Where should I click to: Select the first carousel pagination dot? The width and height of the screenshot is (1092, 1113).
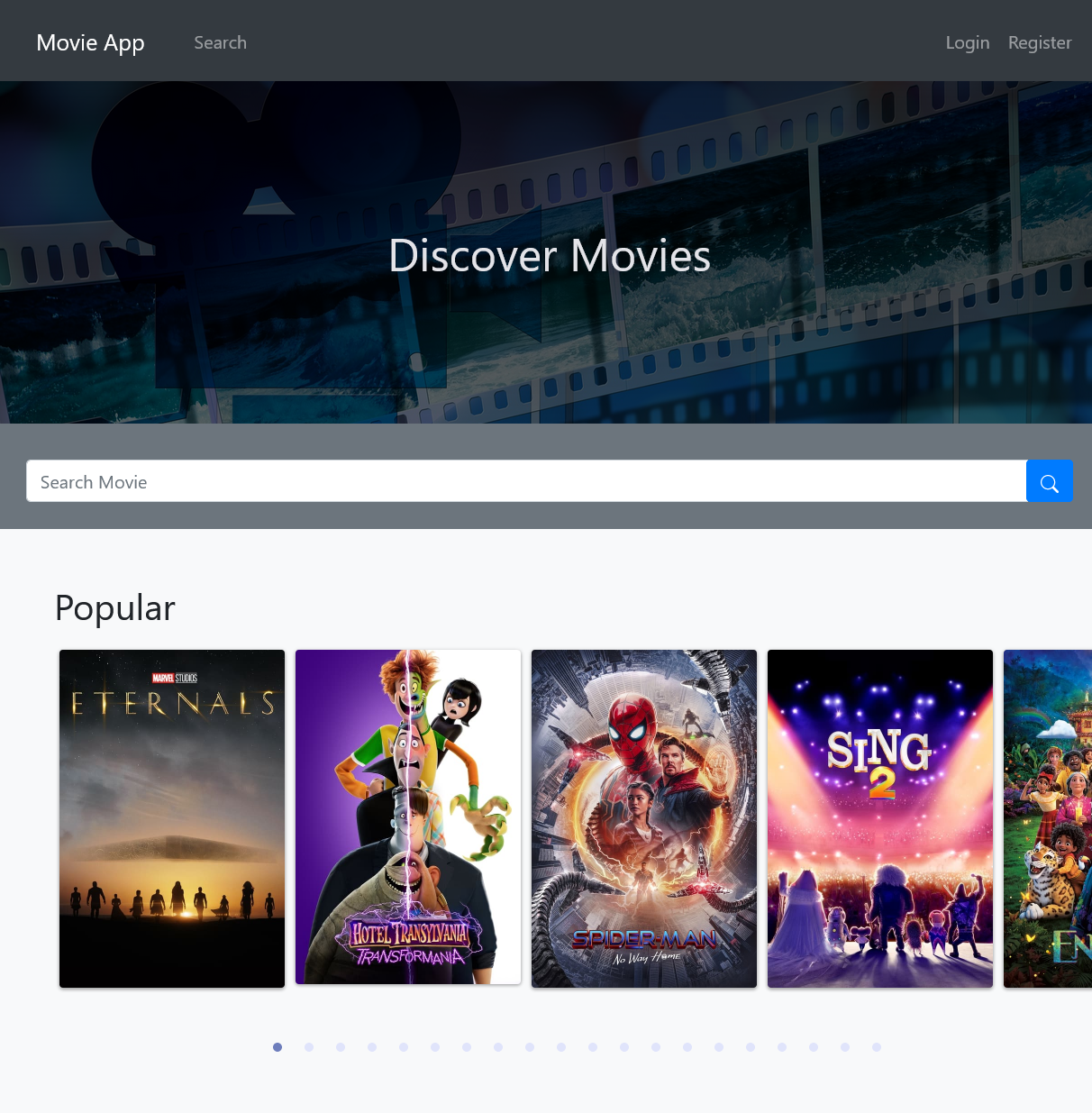coord(278,1047)
